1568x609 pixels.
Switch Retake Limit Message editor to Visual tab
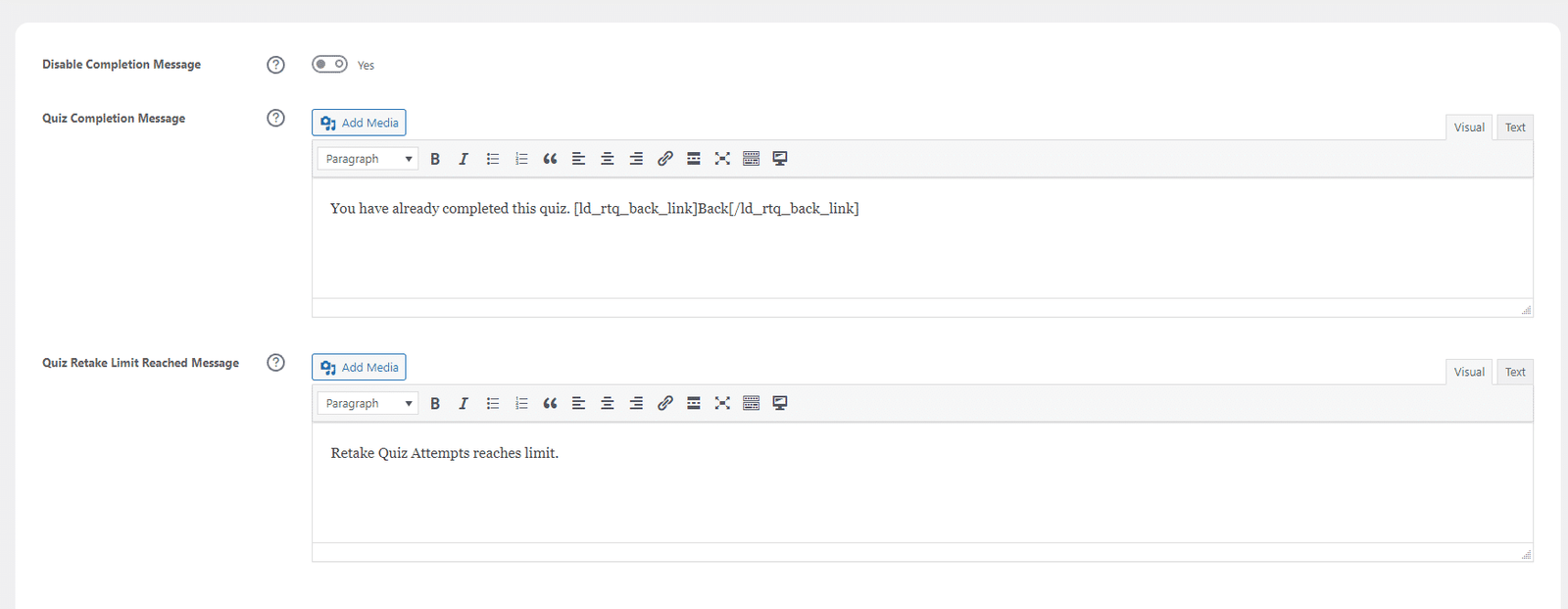click(x=1469, y=372)
